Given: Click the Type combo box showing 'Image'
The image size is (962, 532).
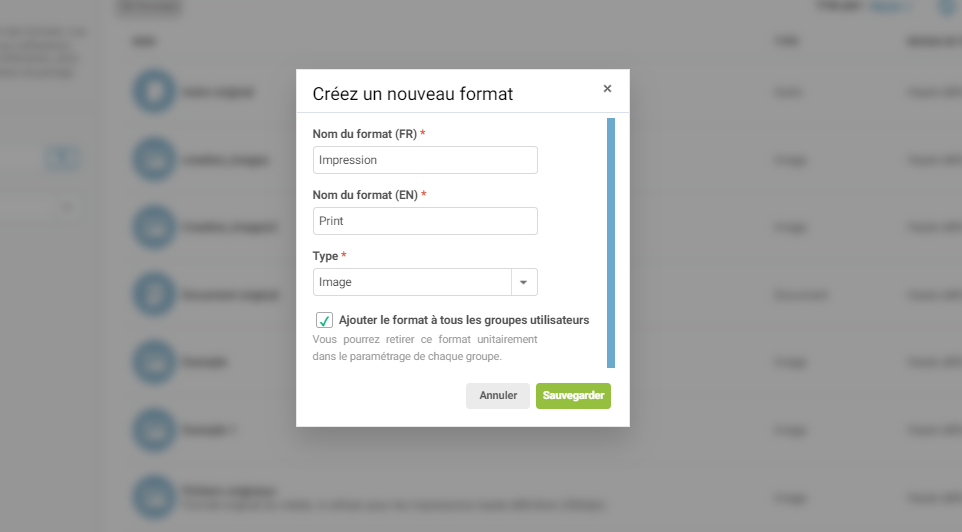Looking at the screenshot, I should [x=412, y=282].
